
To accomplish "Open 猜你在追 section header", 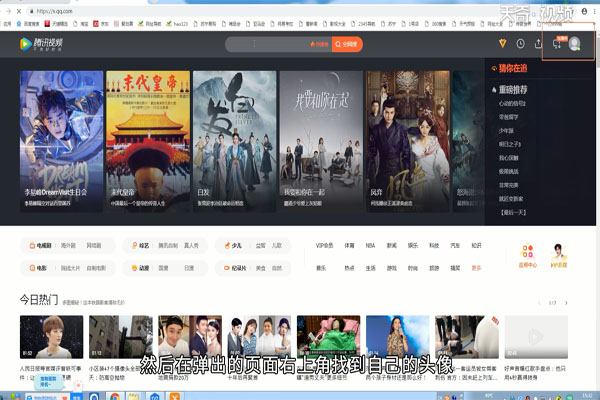I will pos(510,68).
